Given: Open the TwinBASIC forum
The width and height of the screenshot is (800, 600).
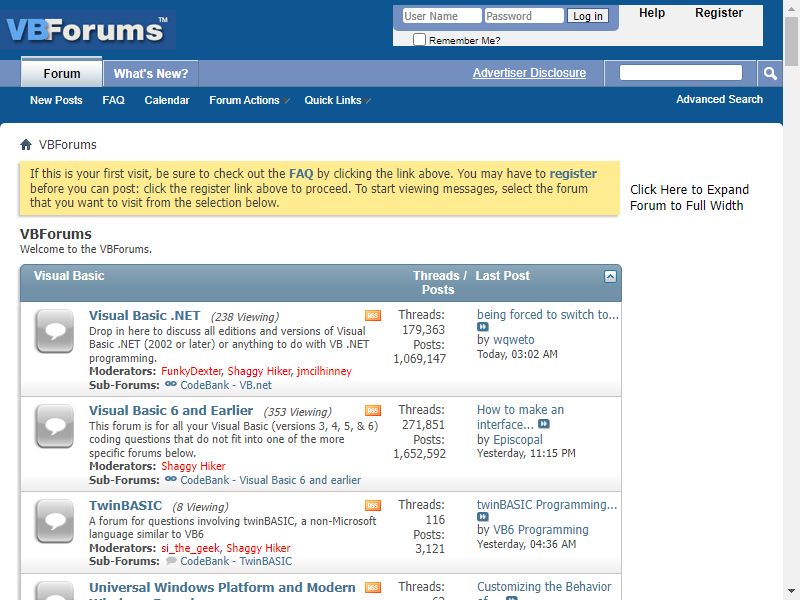Looking at the screenshot, I should click(126, 506).
